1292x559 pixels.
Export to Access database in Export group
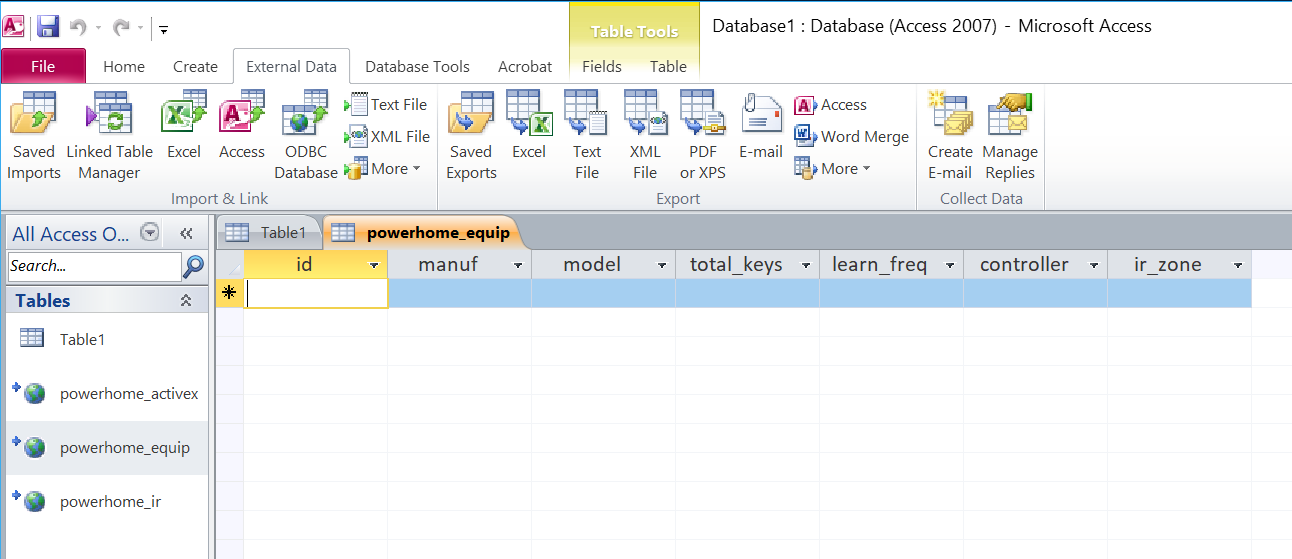point(831,104)
